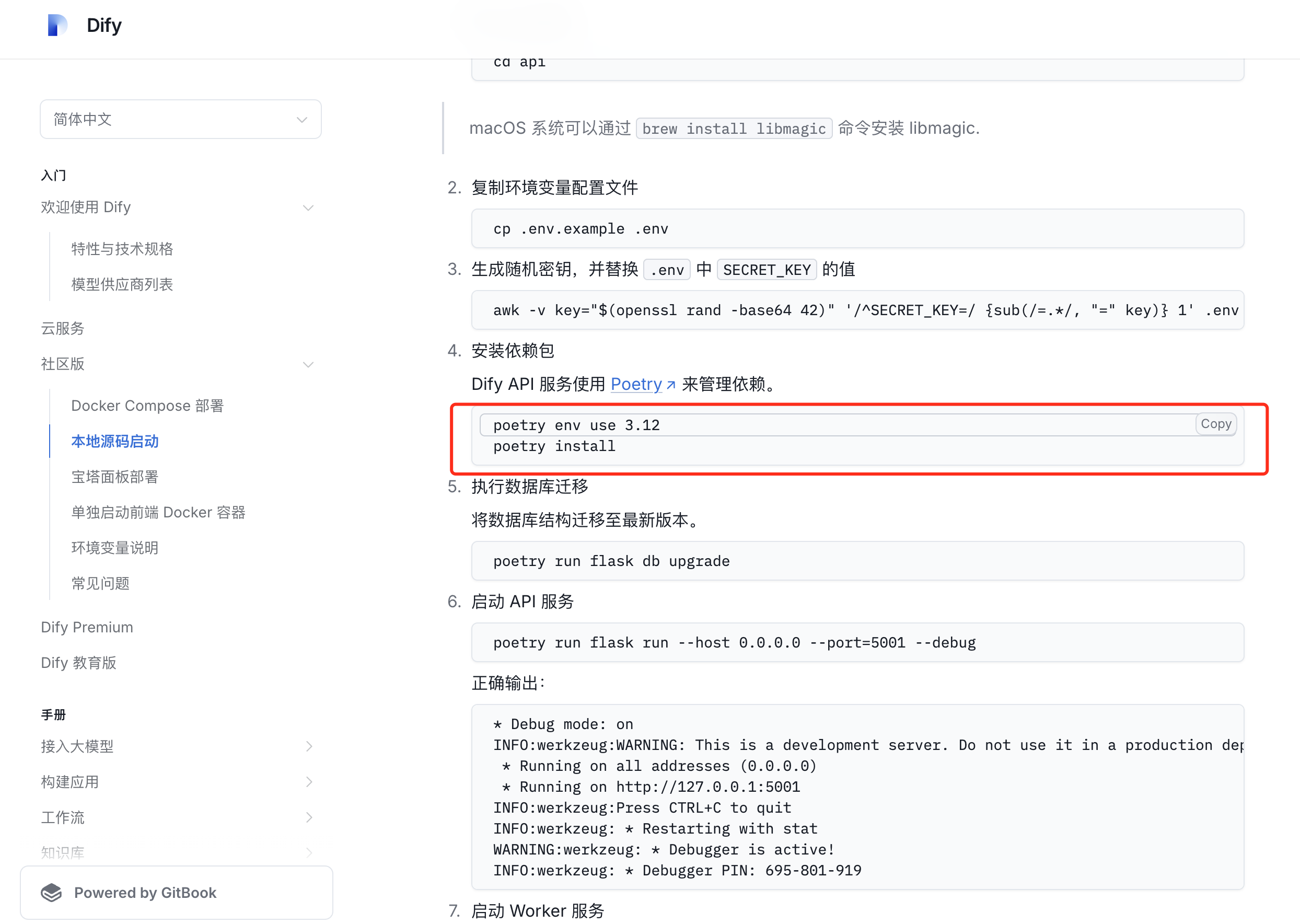Viewport: 1300px width, 924px height.
Task: Expand the 工作流 section arrow
Action: point(309,817)
